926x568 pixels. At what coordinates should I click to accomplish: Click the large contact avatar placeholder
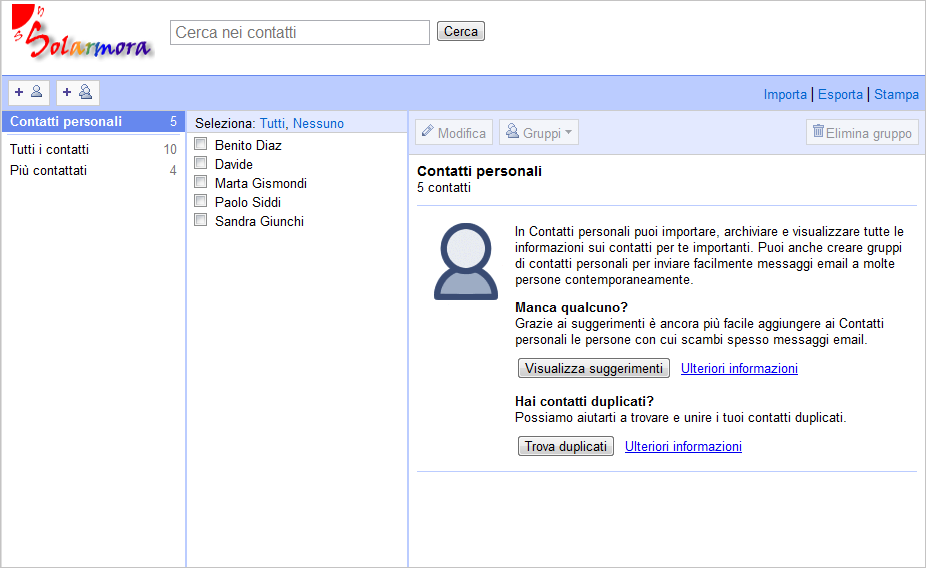coord(466,261)
